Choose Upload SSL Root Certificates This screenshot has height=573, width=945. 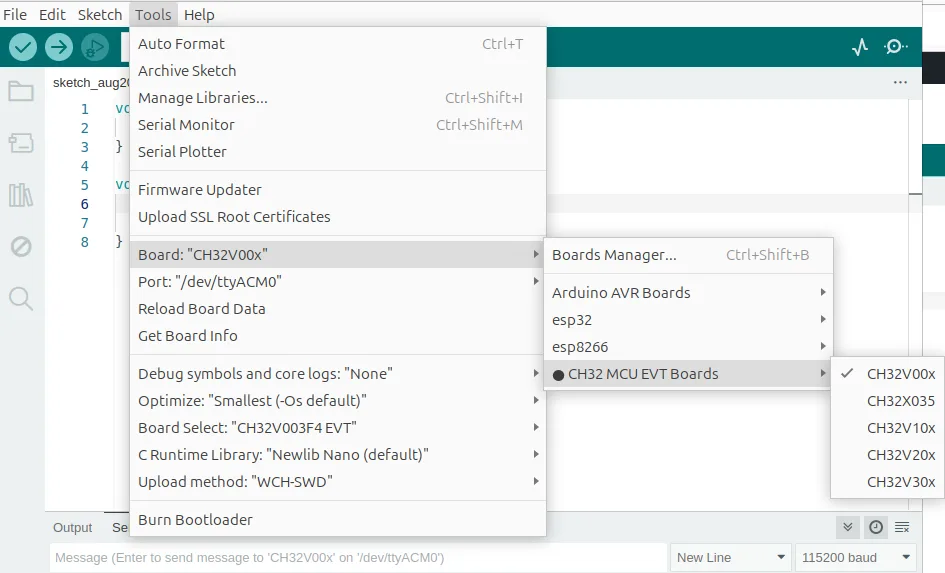pyautogui.click(x=338, y=217)
